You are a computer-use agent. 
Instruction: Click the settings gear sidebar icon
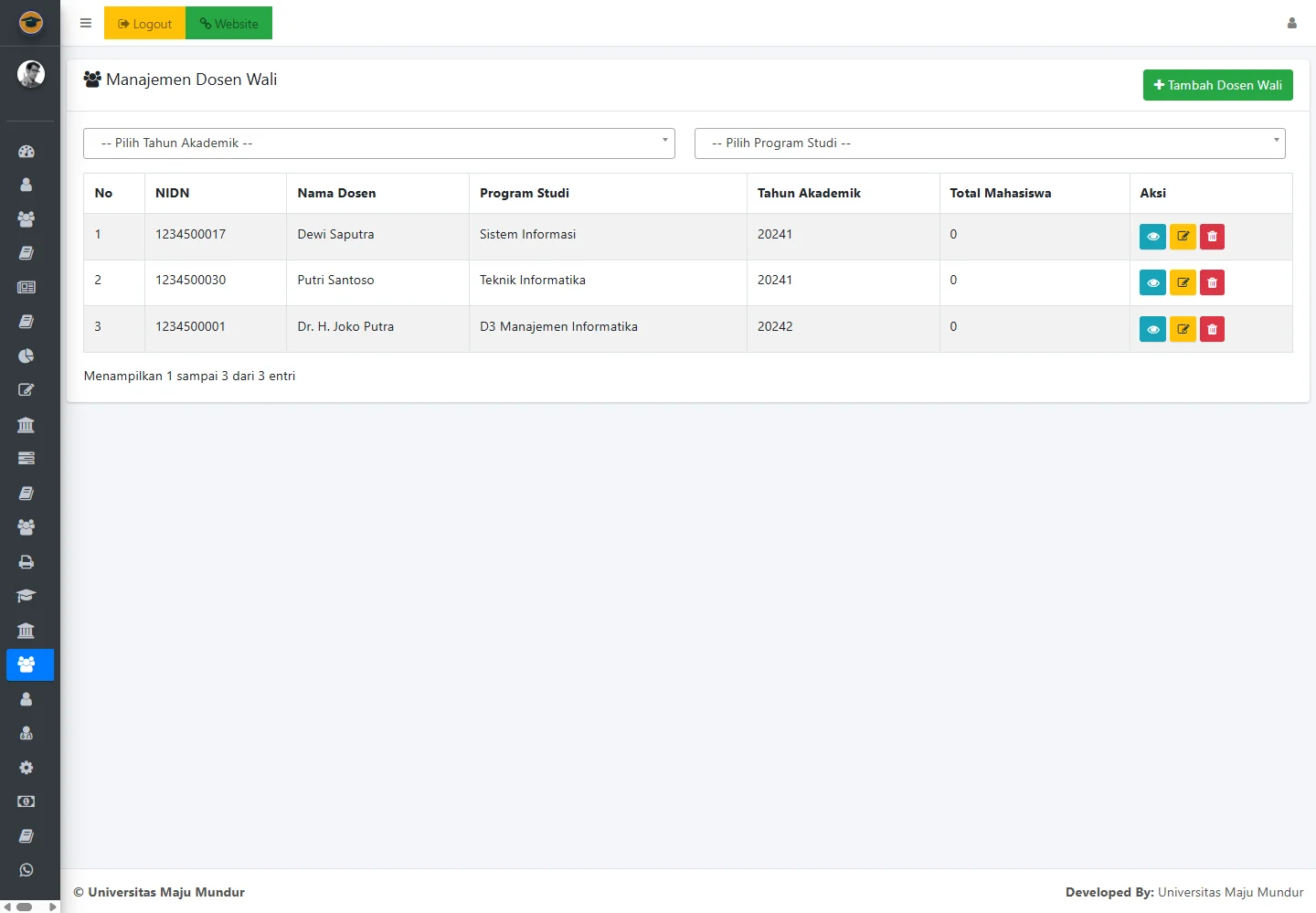point(27,768)
